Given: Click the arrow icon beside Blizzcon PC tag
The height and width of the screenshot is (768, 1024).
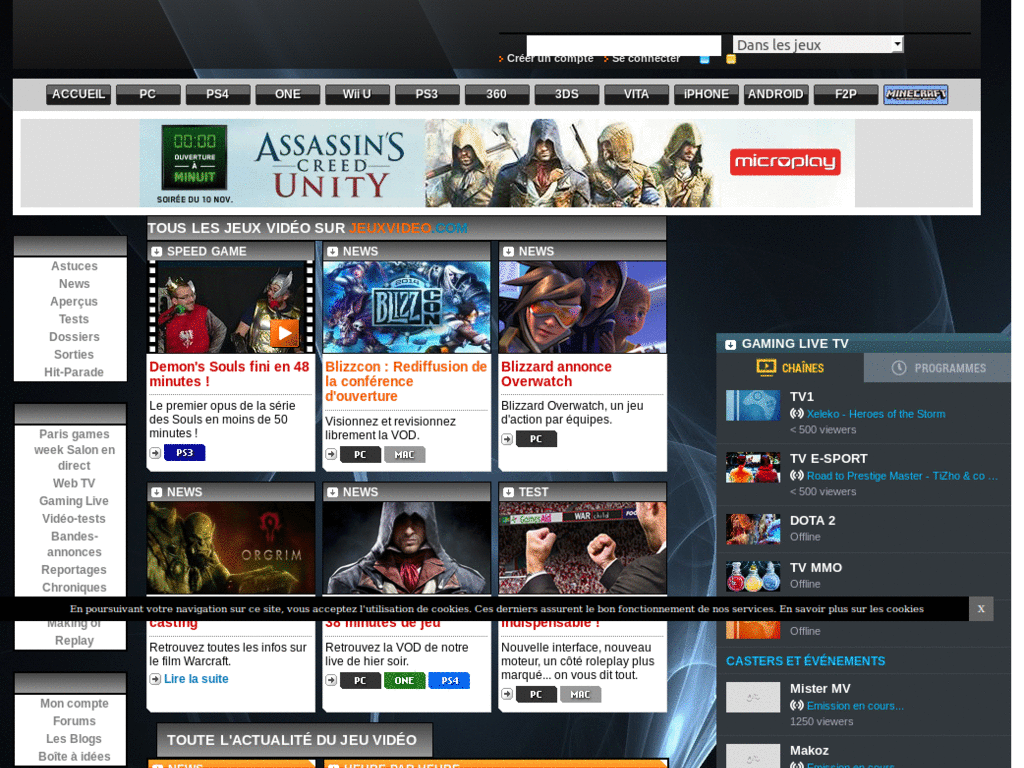Looking at the screenshot, I should 331,455.
